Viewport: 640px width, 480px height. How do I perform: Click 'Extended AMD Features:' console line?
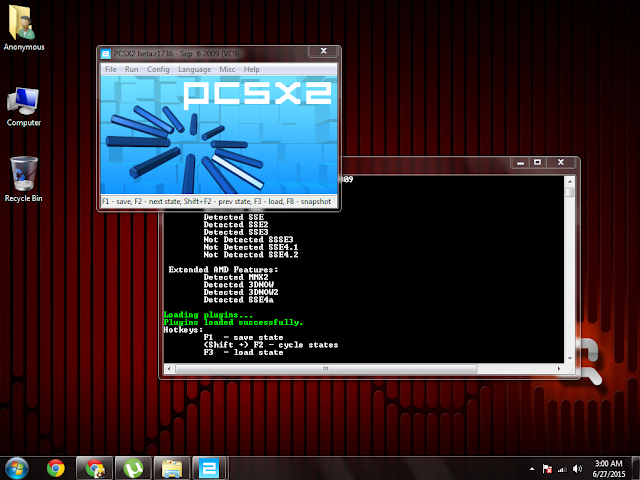(223, 270)
